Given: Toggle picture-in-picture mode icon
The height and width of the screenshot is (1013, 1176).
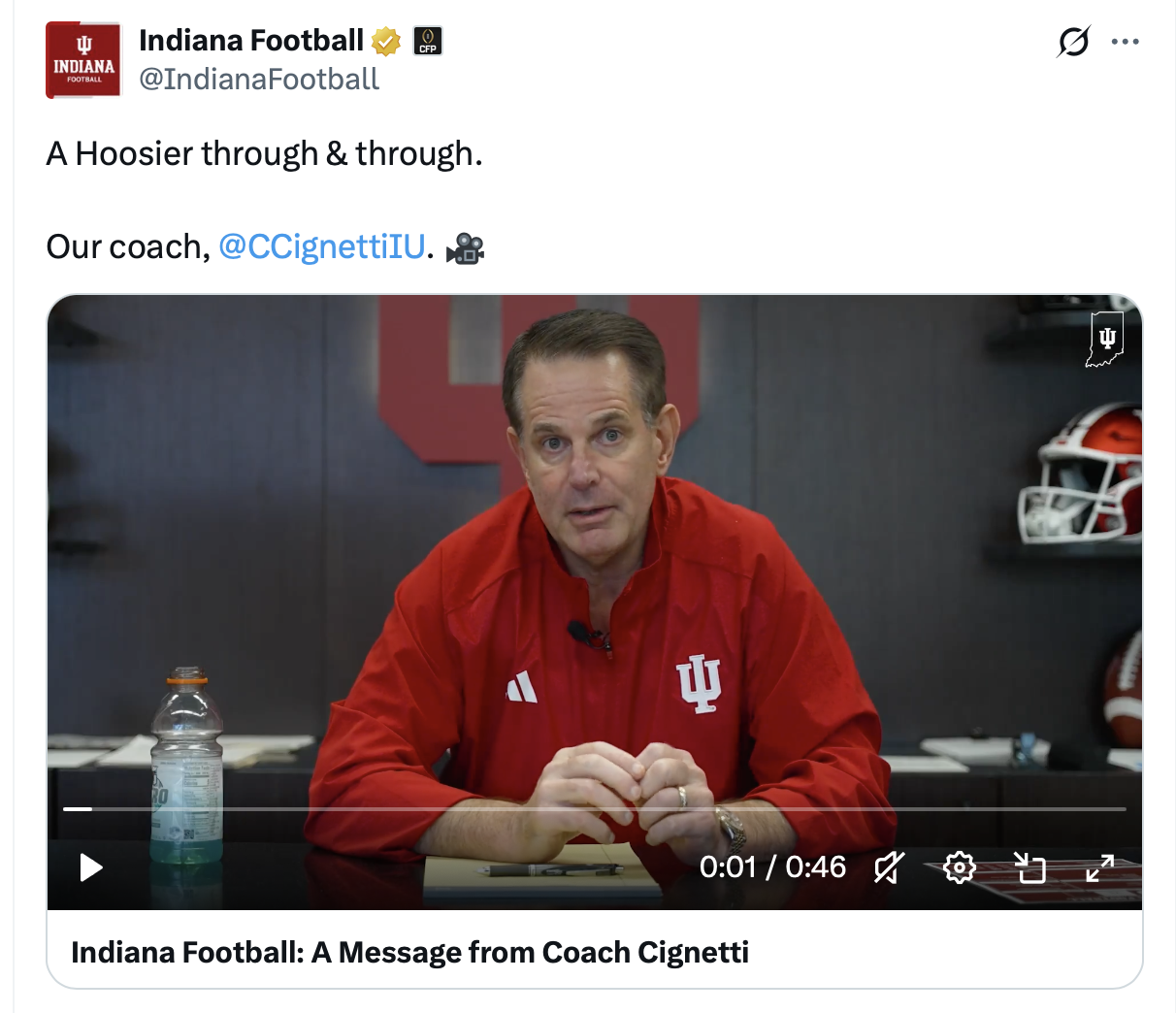Looking at the screenshot, I should click(1029, 867).
